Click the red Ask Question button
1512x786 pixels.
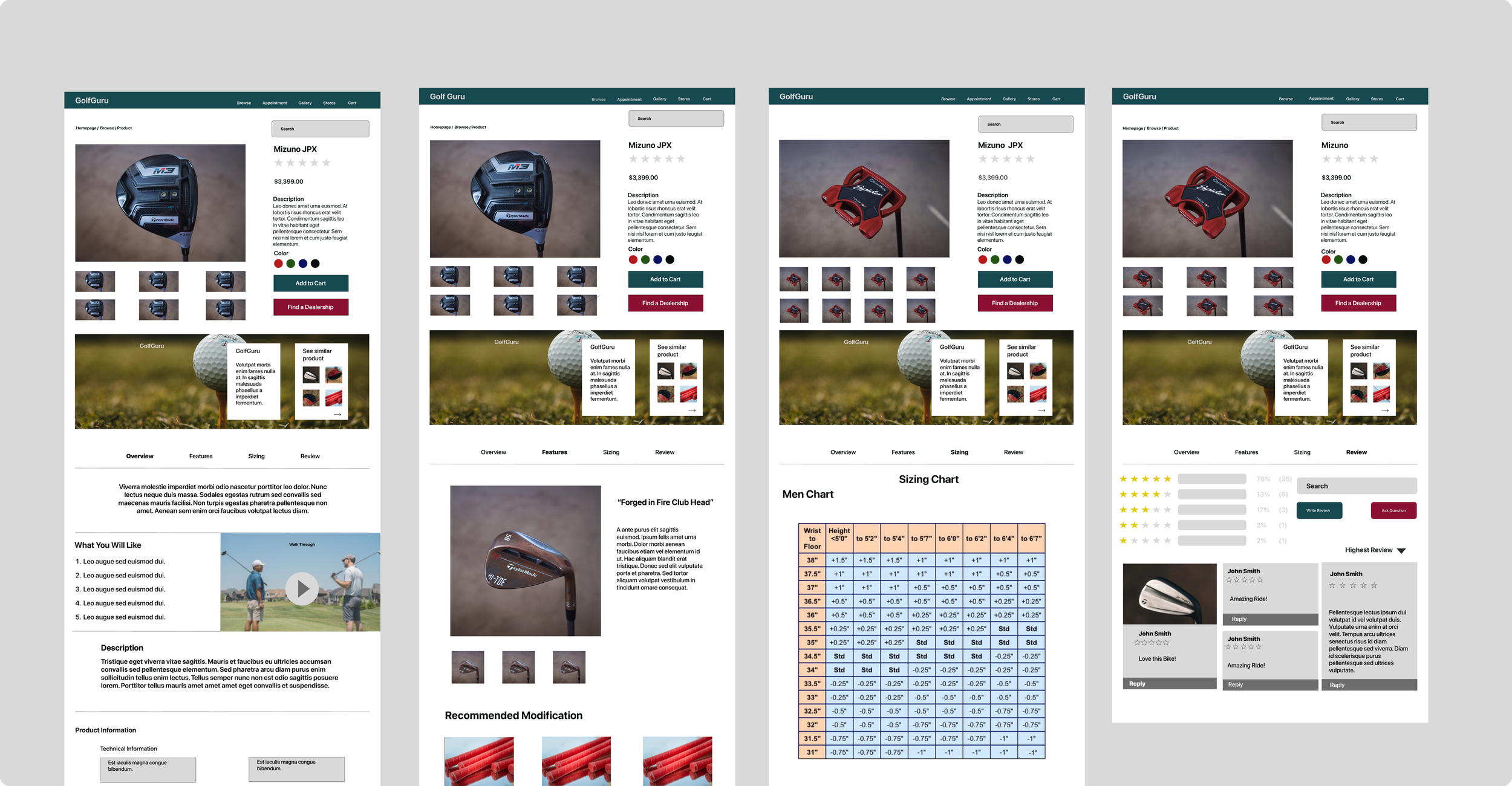1393,510
